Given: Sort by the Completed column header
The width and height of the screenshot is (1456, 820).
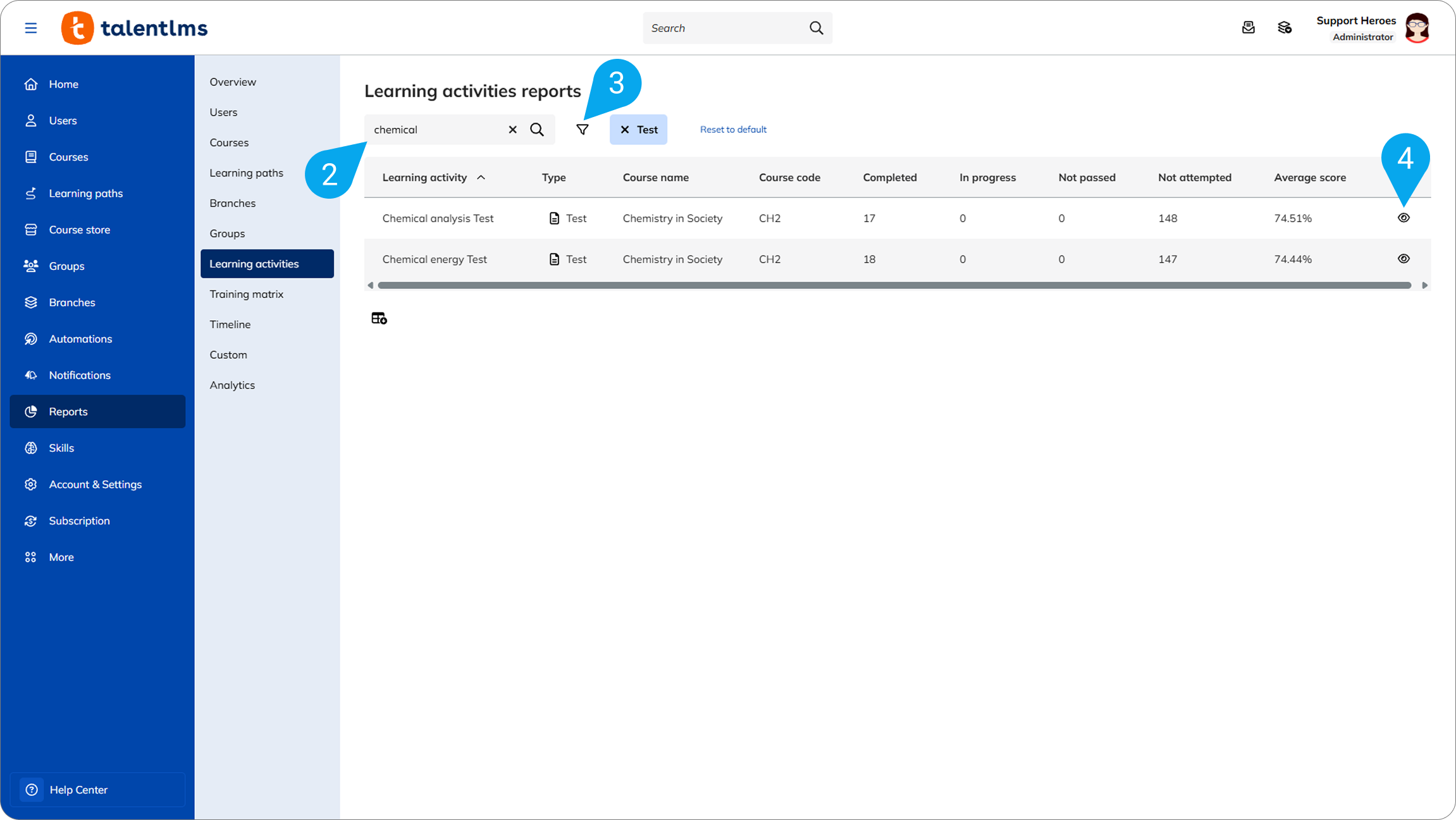Looking at the screenshot, I should pyautogui.click(x=889, y=178).
